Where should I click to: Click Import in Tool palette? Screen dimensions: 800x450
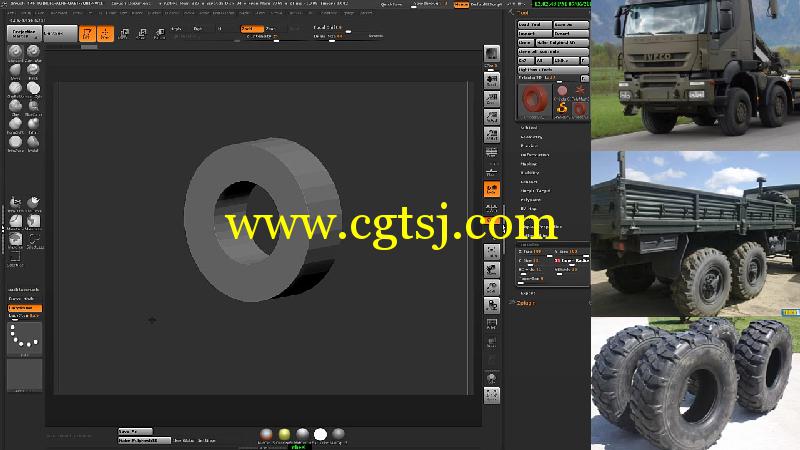(x=535, y=34)
